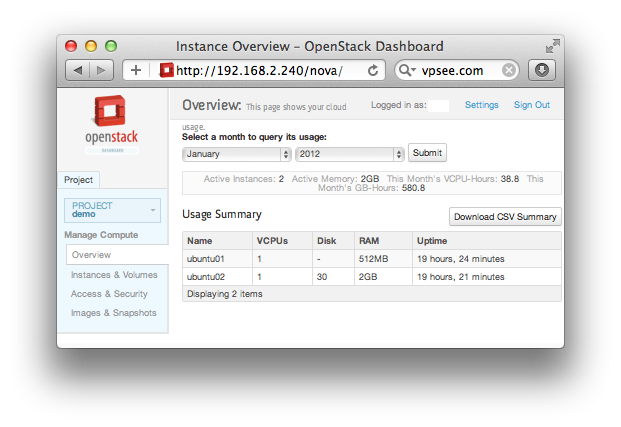The height and width of the screenshot is (427, 621).
Task: Click the openstack logo in sidebar
Action: [112, 124]
